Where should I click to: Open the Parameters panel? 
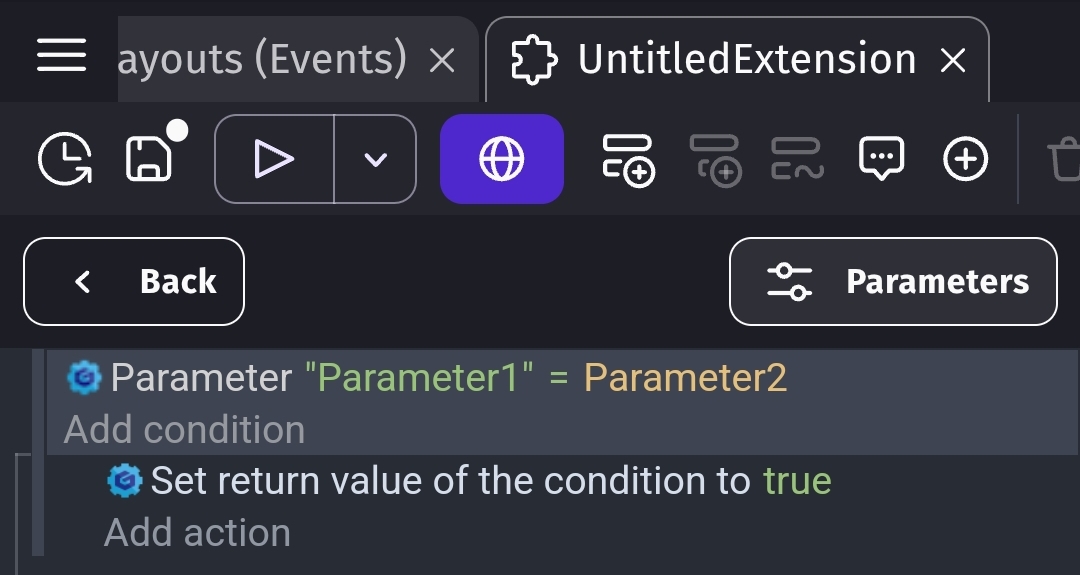click(893, 282)
